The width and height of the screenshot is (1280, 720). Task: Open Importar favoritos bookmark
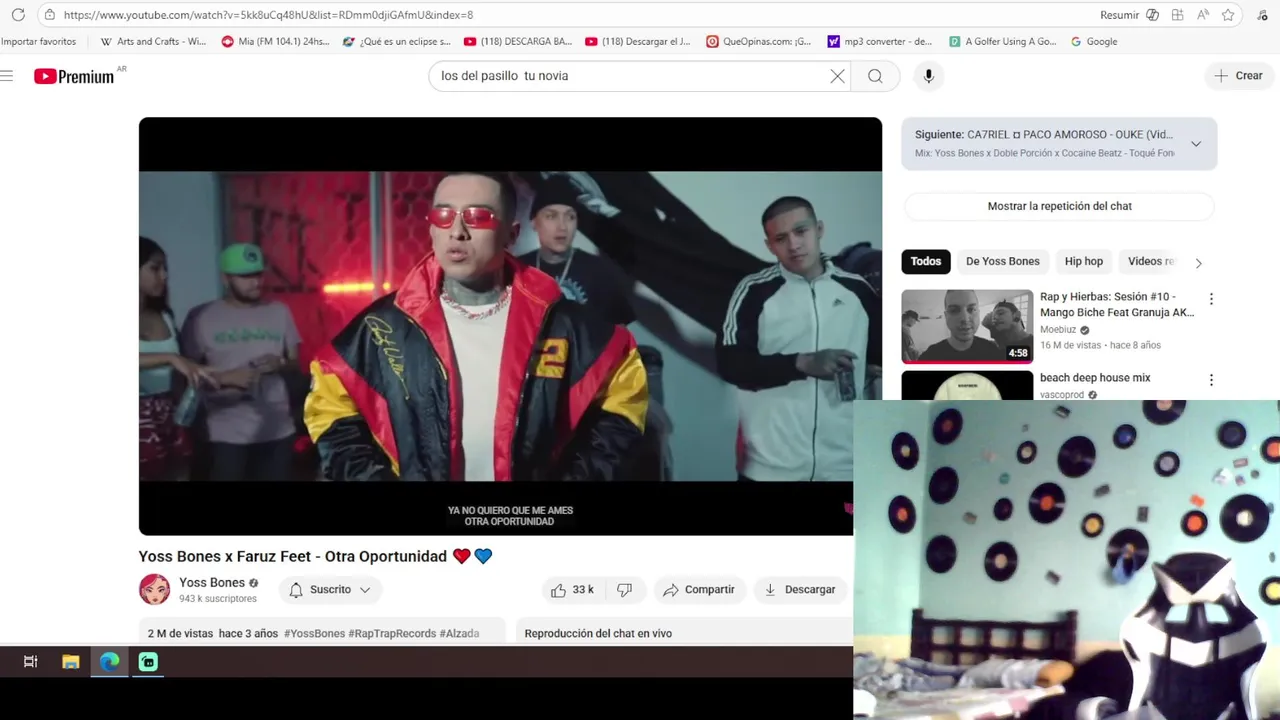38,42
